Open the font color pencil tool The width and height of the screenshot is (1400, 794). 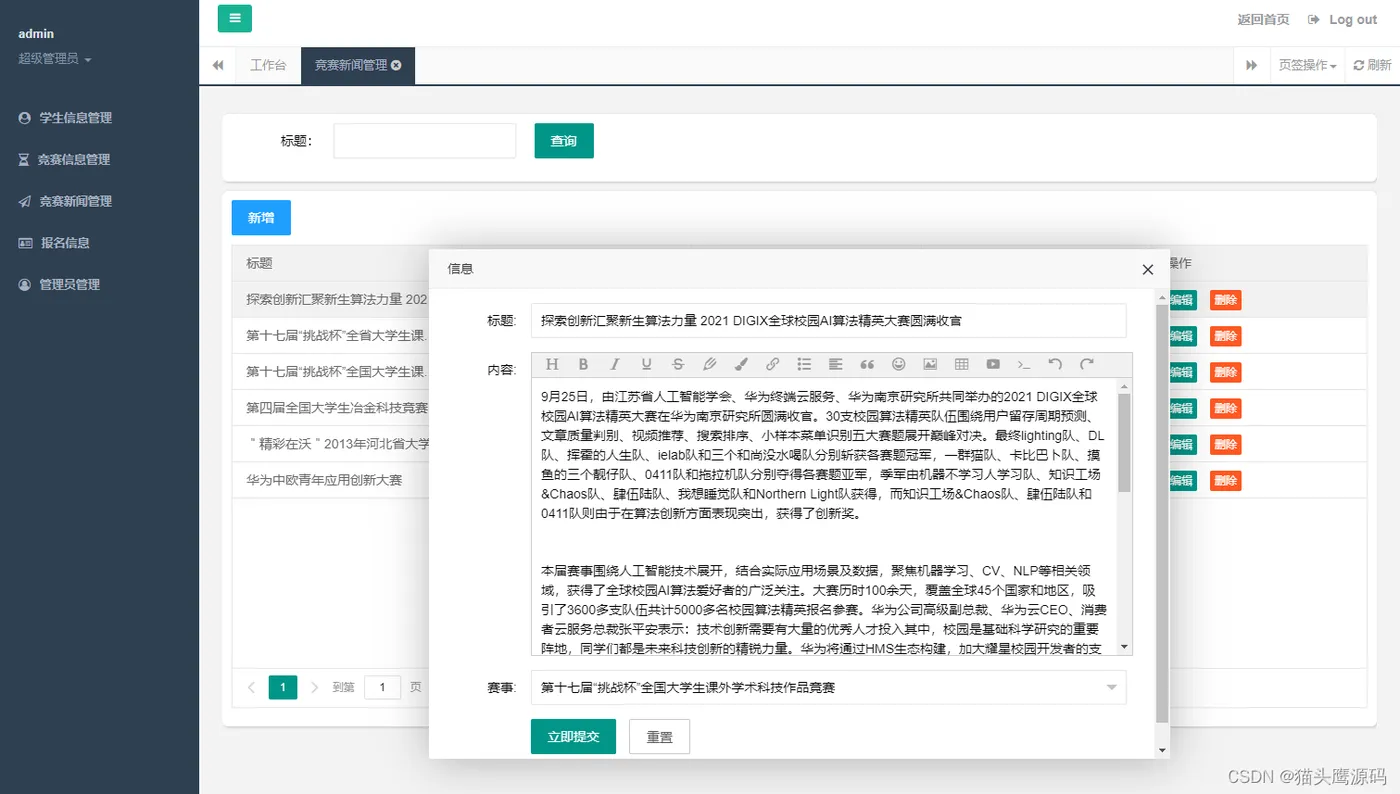click(710, 364)
